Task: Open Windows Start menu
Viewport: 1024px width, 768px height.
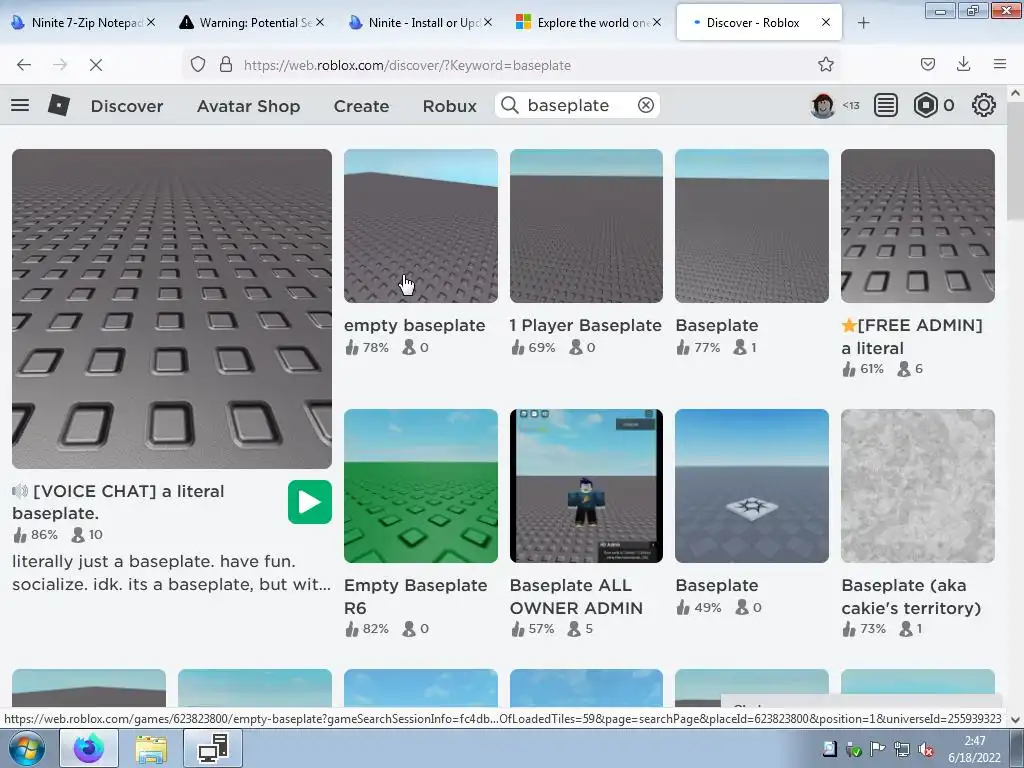Action: click(x=27, y=748)
